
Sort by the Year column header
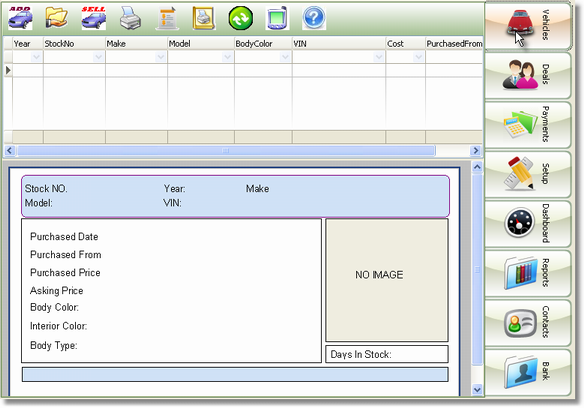[x=28, y=44]
